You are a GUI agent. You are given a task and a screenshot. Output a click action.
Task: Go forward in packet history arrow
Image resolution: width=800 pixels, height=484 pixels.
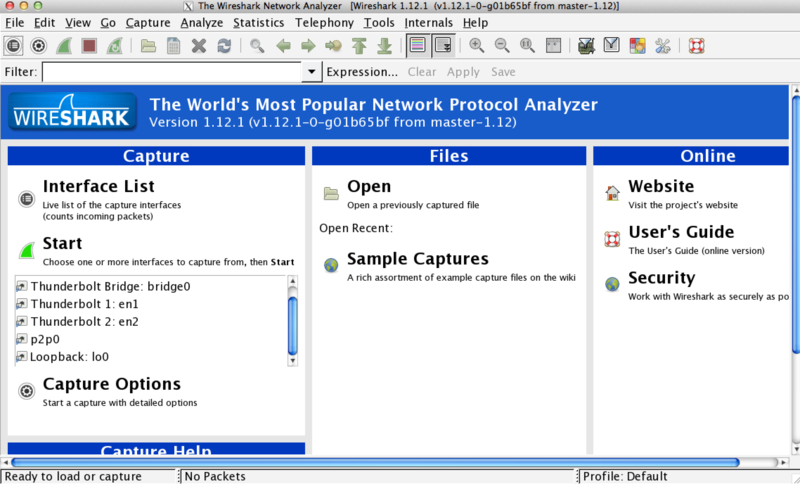308,46
